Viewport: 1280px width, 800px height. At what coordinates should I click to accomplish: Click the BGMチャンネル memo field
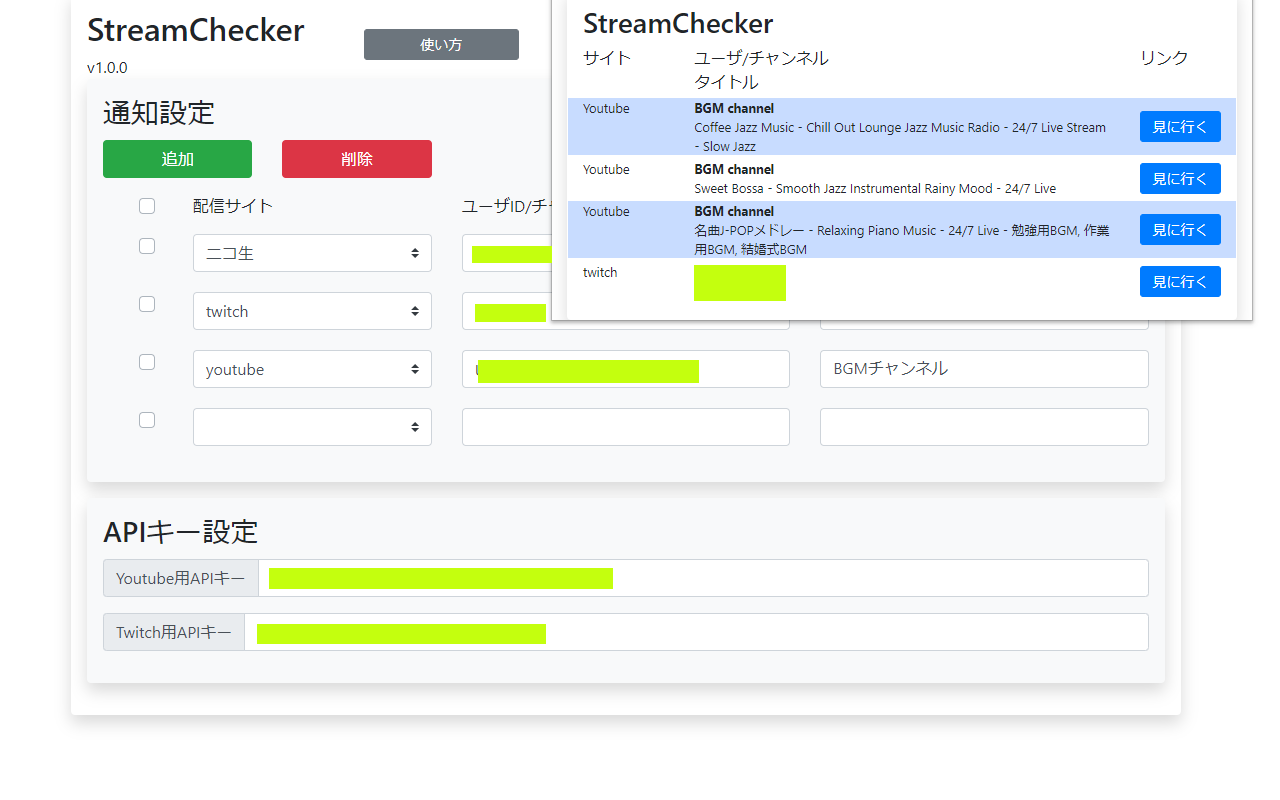click(x=984, y=369)
